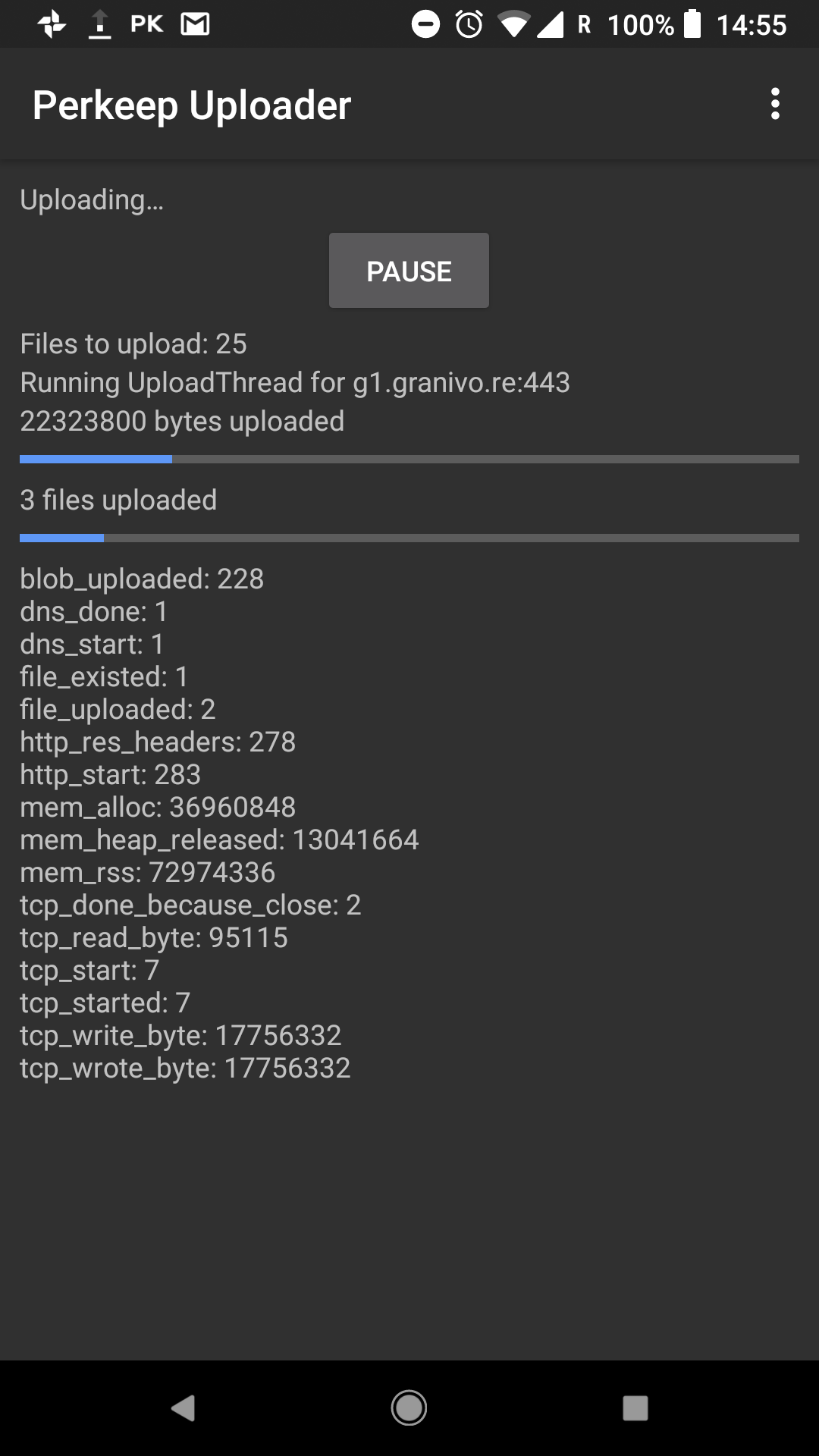Image resolution: width=819 pixels, height=1456 pixels.
Task: Tap the Wi-Fi signal status icon
Action: click(x=513, y=24)
